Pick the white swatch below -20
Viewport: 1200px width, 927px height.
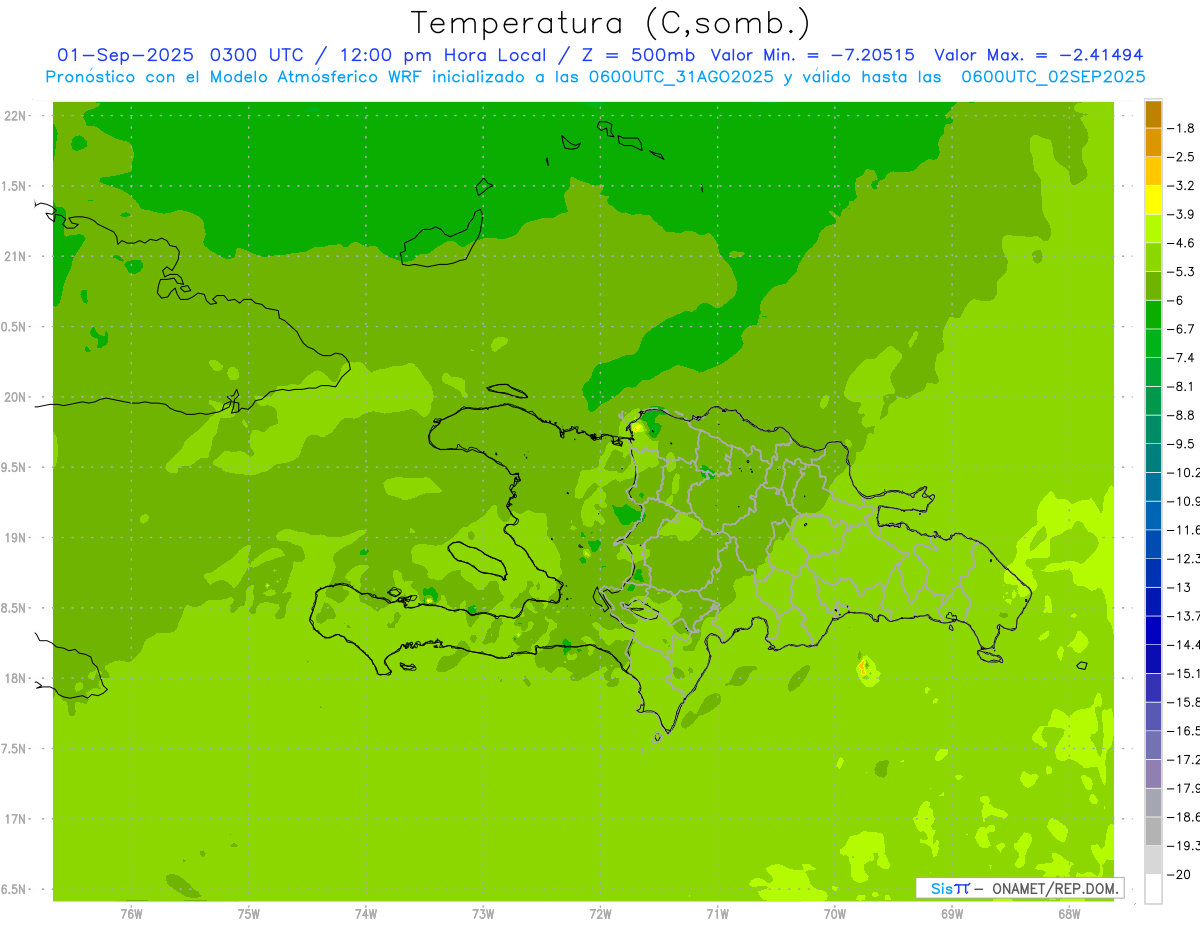[x=1153, y=888]
